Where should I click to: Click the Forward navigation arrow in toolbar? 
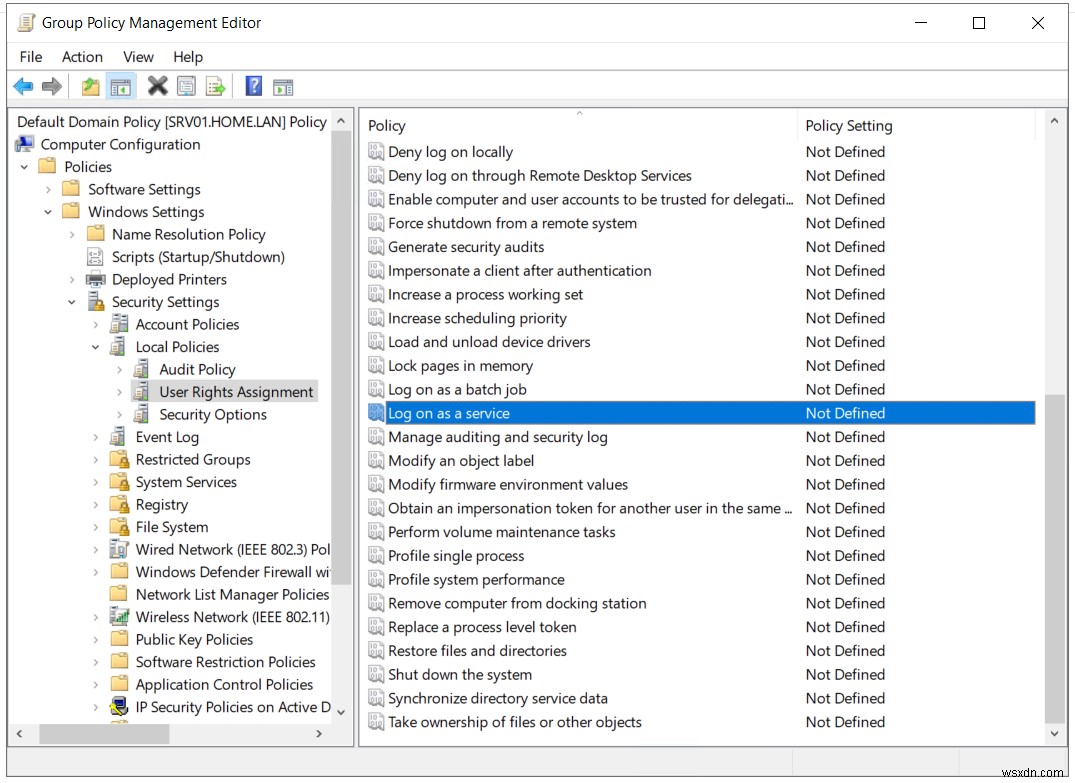click(52, 86)
